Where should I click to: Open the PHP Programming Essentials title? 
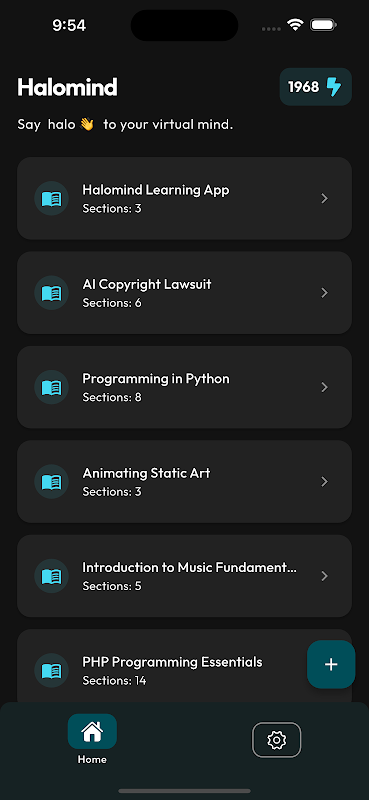[173, 662]
